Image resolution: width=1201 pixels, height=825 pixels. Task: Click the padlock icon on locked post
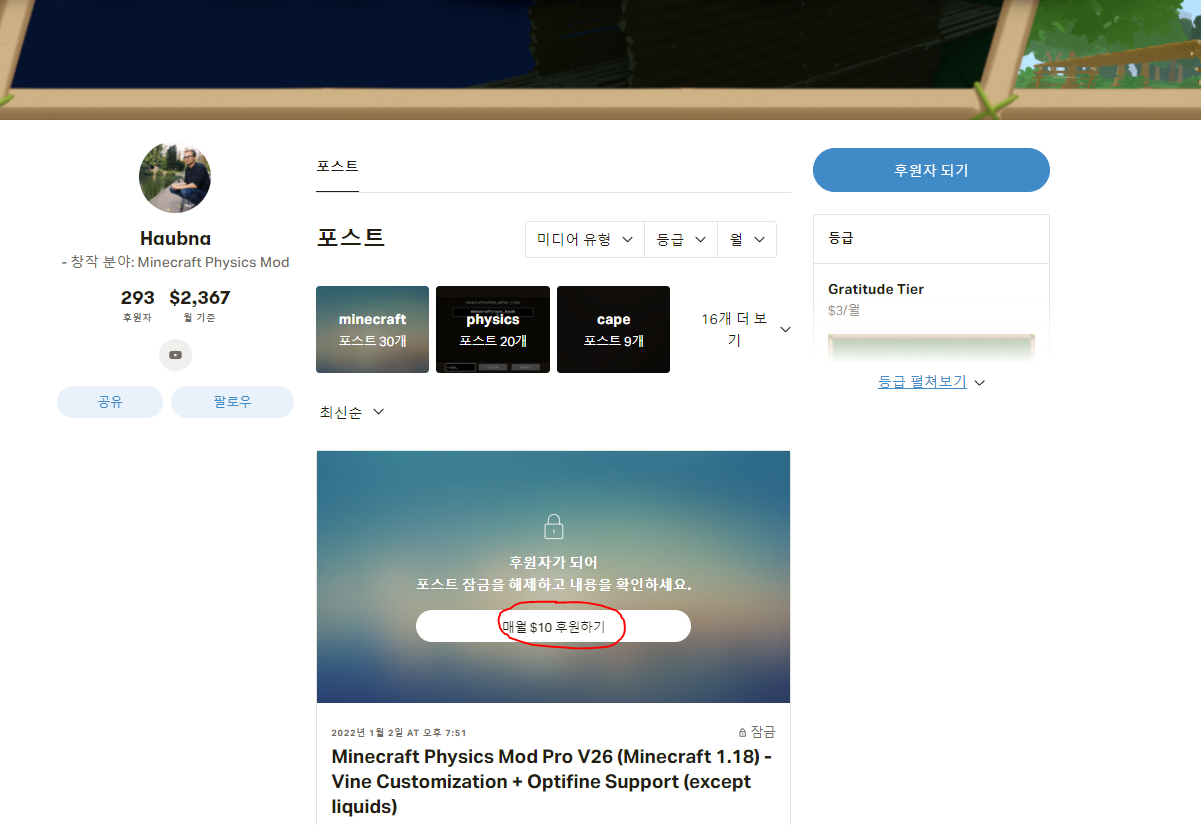[x=553, y=526]
